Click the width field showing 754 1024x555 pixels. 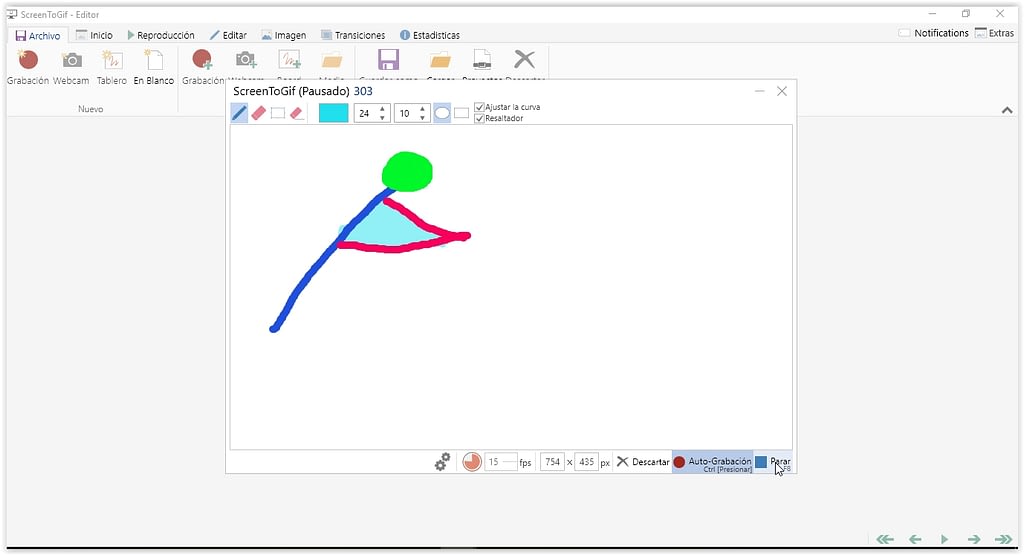point(552,462)
